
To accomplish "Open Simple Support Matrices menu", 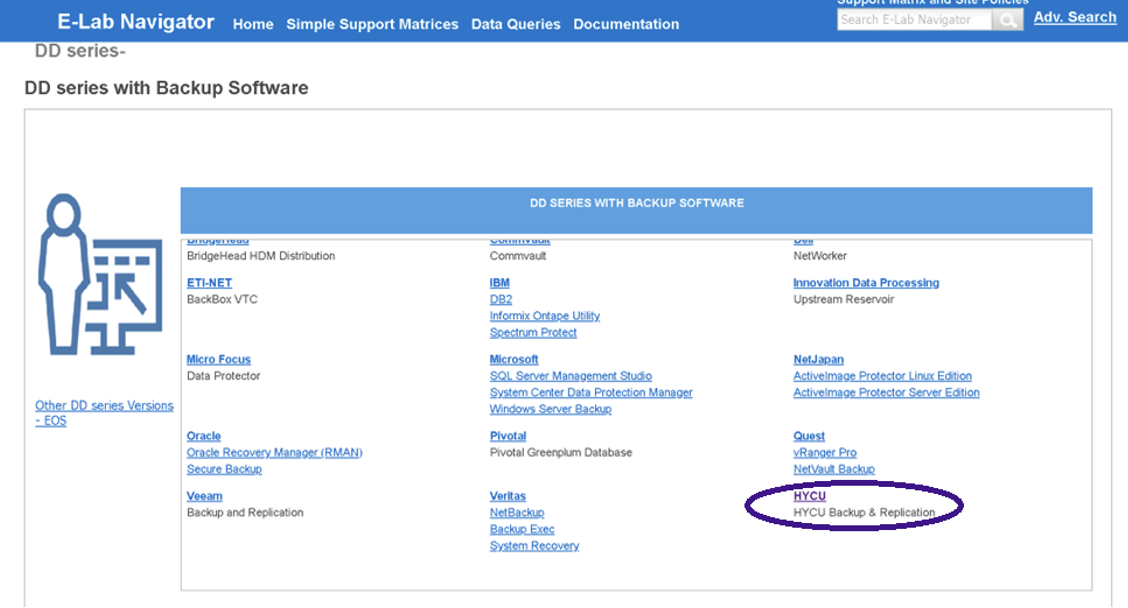I will (372, 24).
